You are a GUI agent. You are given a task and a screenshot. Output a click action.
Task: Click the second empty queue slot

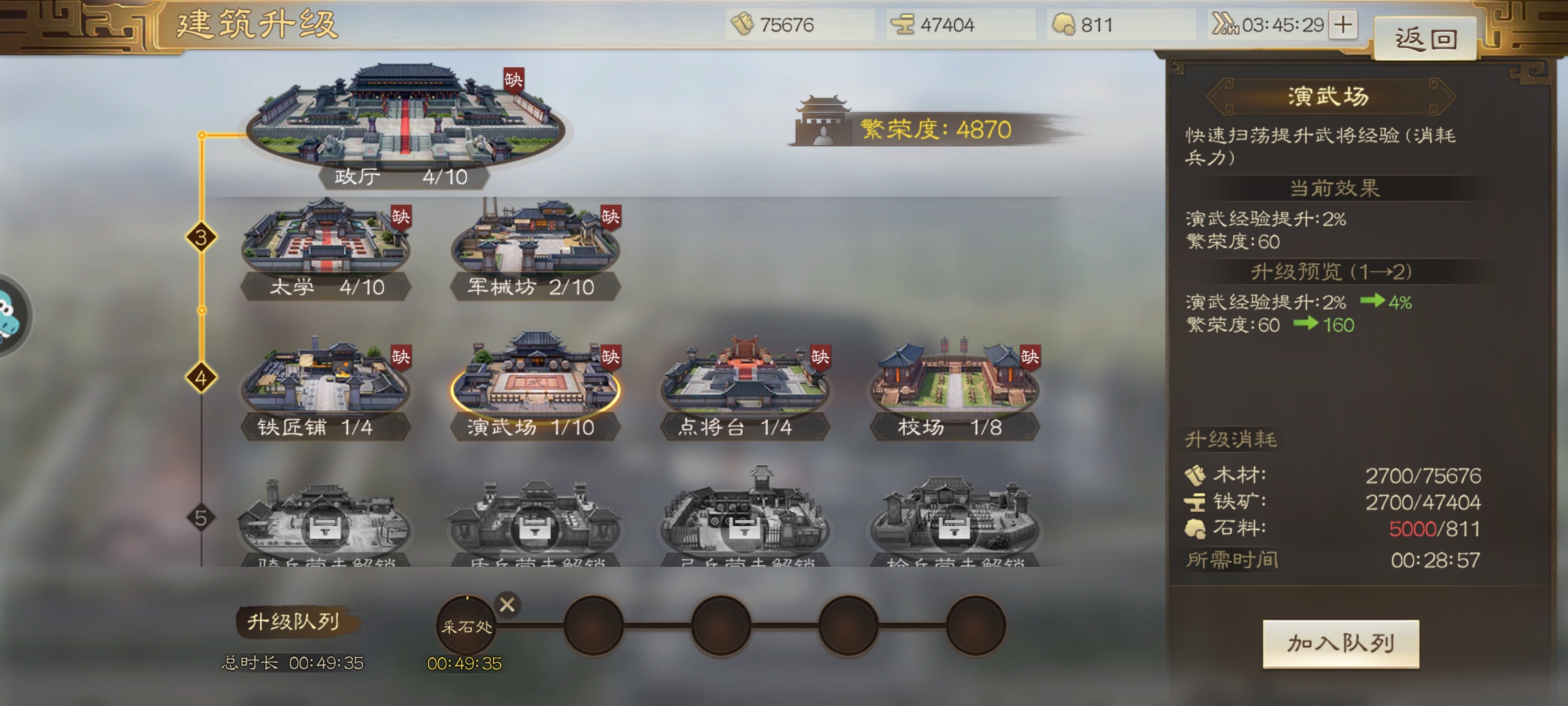click(x=721, y=626)
